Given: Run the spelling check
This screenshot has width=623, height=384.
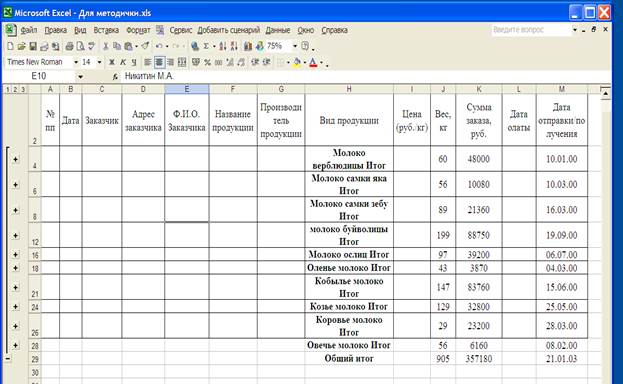Looking at the screenshot, I should 91,46.
